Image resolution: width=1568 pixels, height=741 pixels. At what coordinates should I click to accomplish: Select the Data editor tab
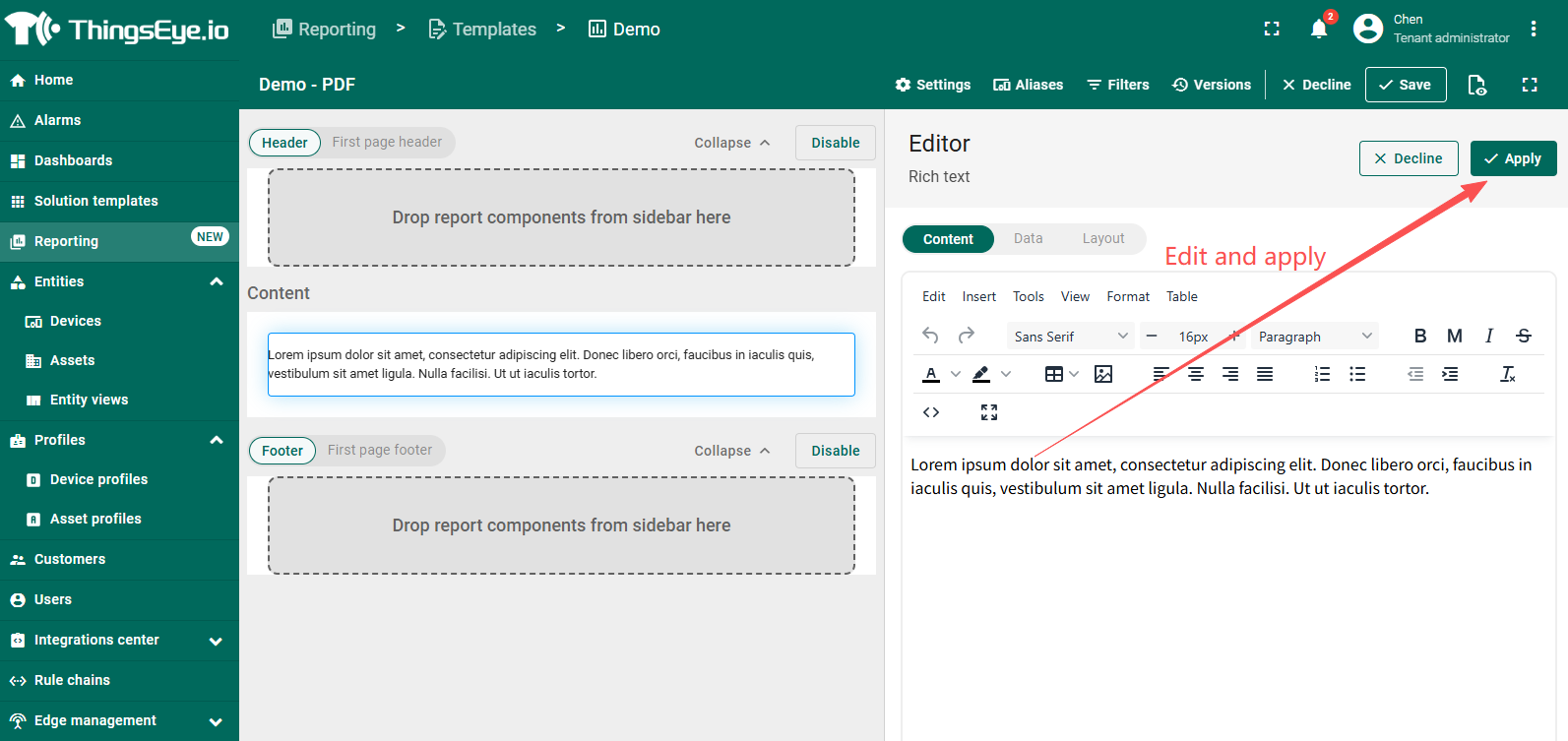(x=1028, y=238)
